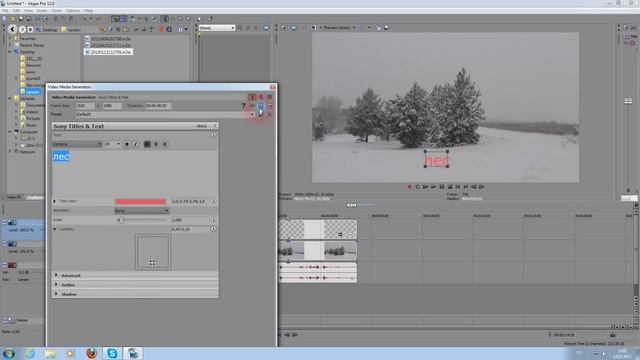Open the Tools menu
The height and width of the screenshot is (360, 640).
56,11
